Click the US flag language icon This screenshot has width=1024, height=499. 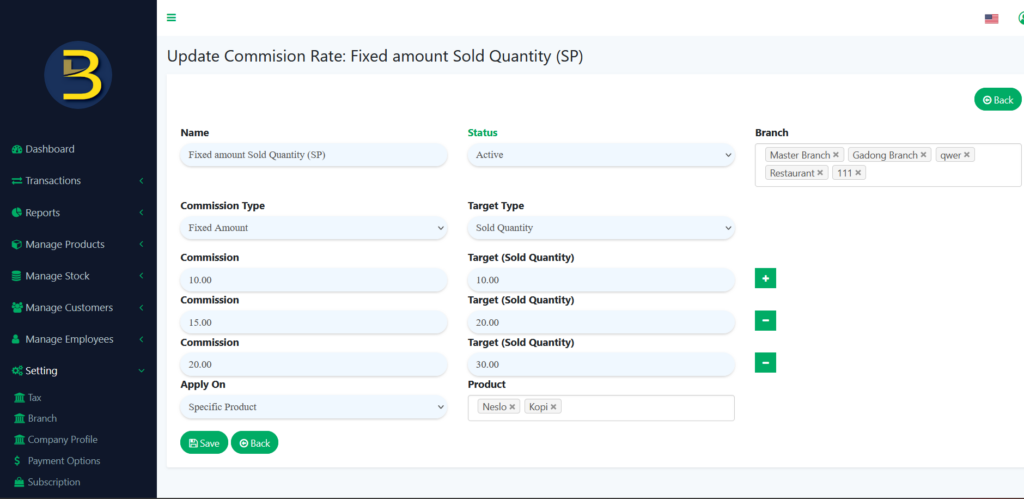[x=991, y=18]
